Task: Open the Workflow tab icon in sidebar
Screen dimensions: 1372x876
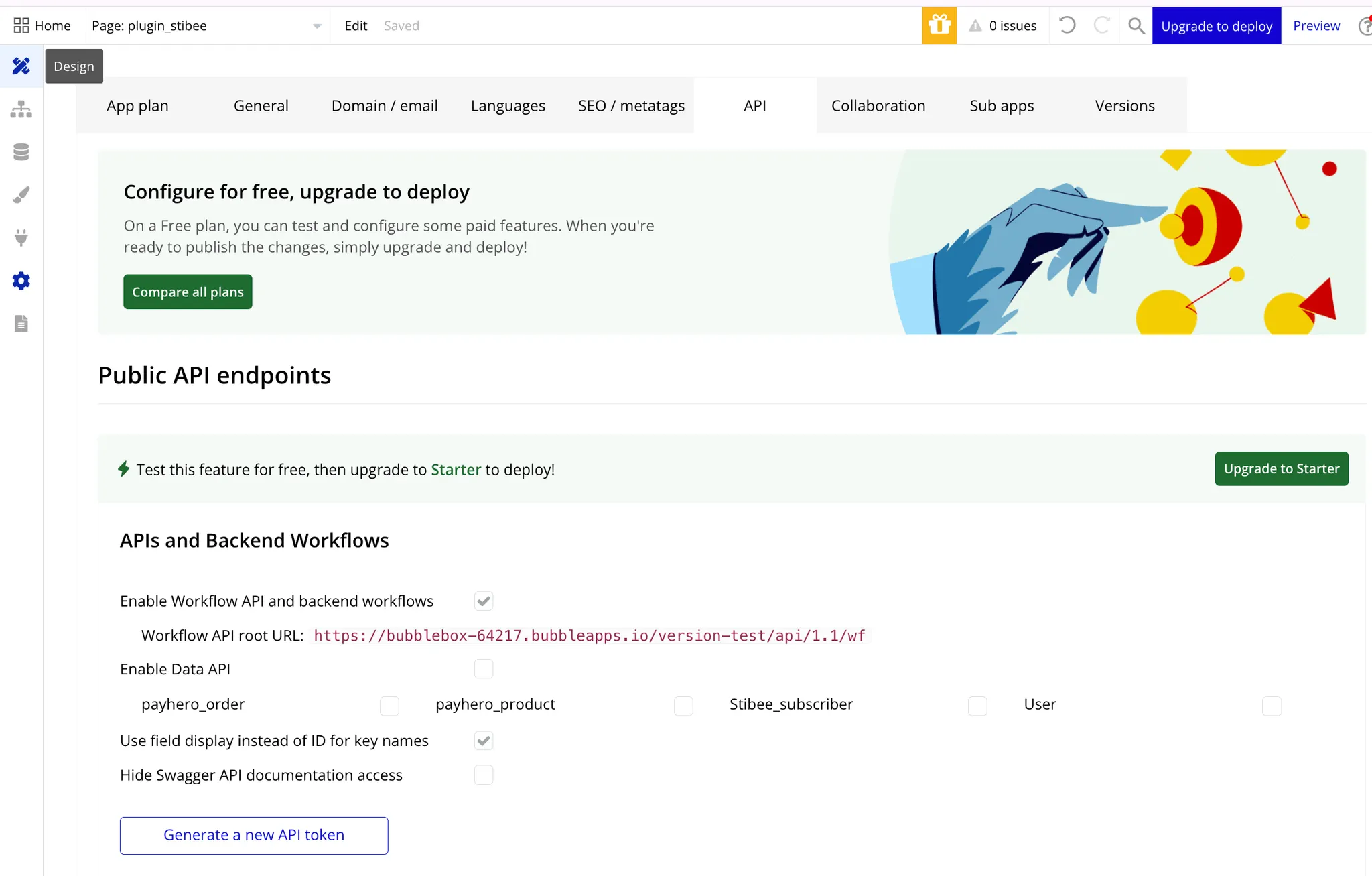Action: [x=21, y=109]
